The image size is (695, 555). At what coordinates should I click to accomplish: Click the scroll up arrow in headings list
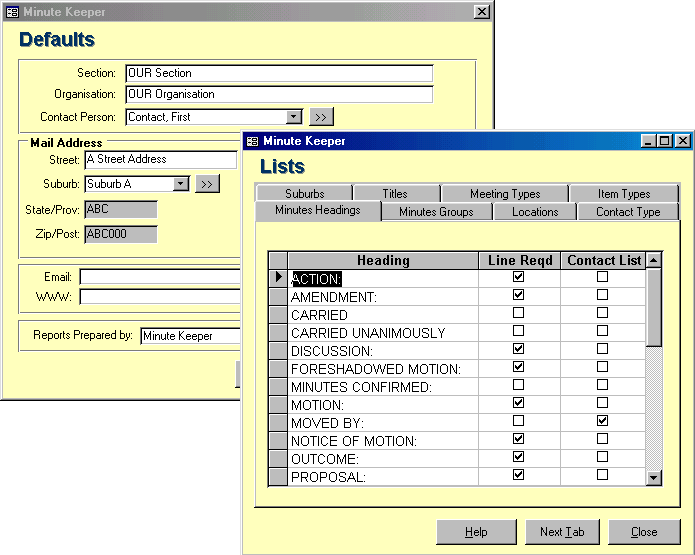(654, 260)
